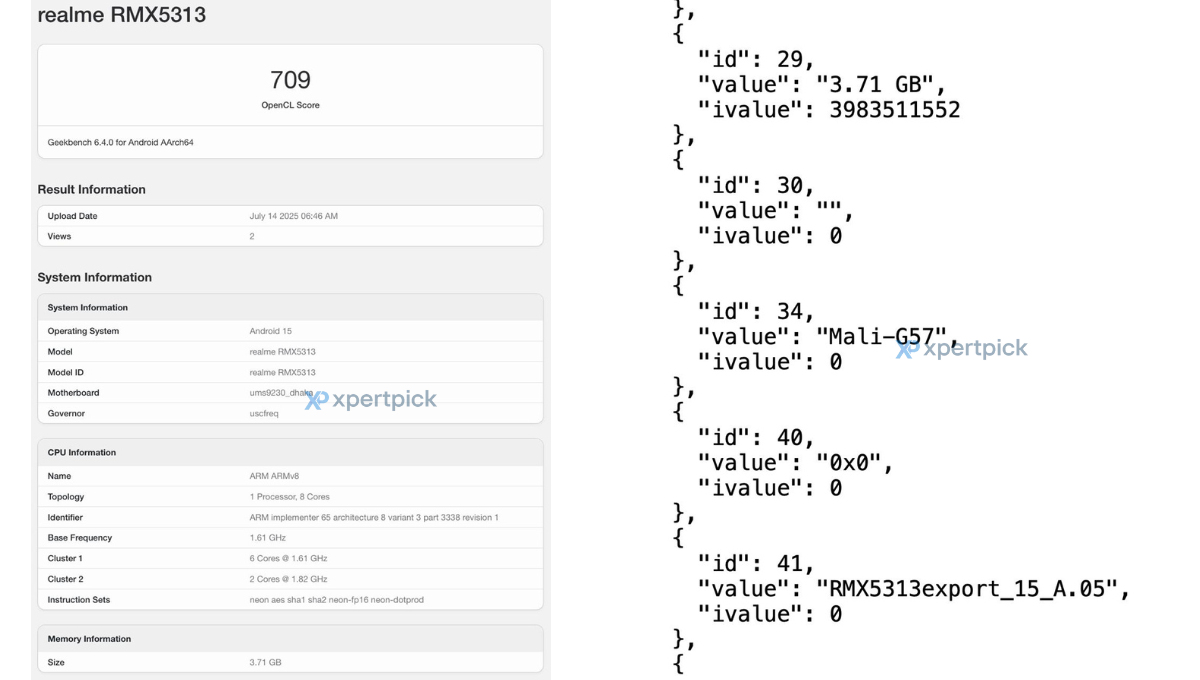Click the 'Instruction Sets' row label
This screenshot has width=1200, height=680.
[79, 600]
